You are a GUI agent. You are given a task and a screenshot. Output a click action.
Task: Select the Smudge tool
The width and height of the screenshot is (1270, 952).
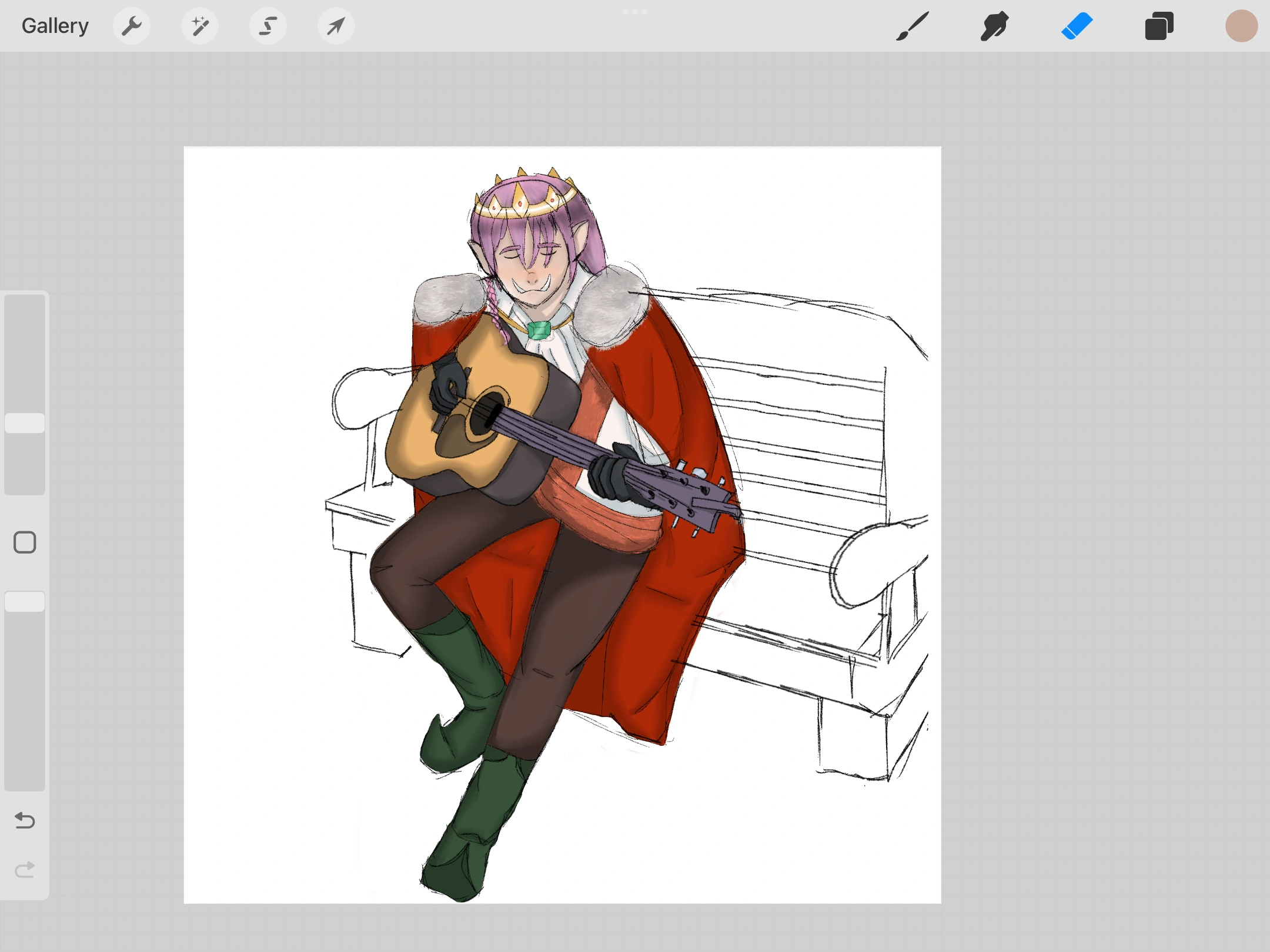coord(995,25)
